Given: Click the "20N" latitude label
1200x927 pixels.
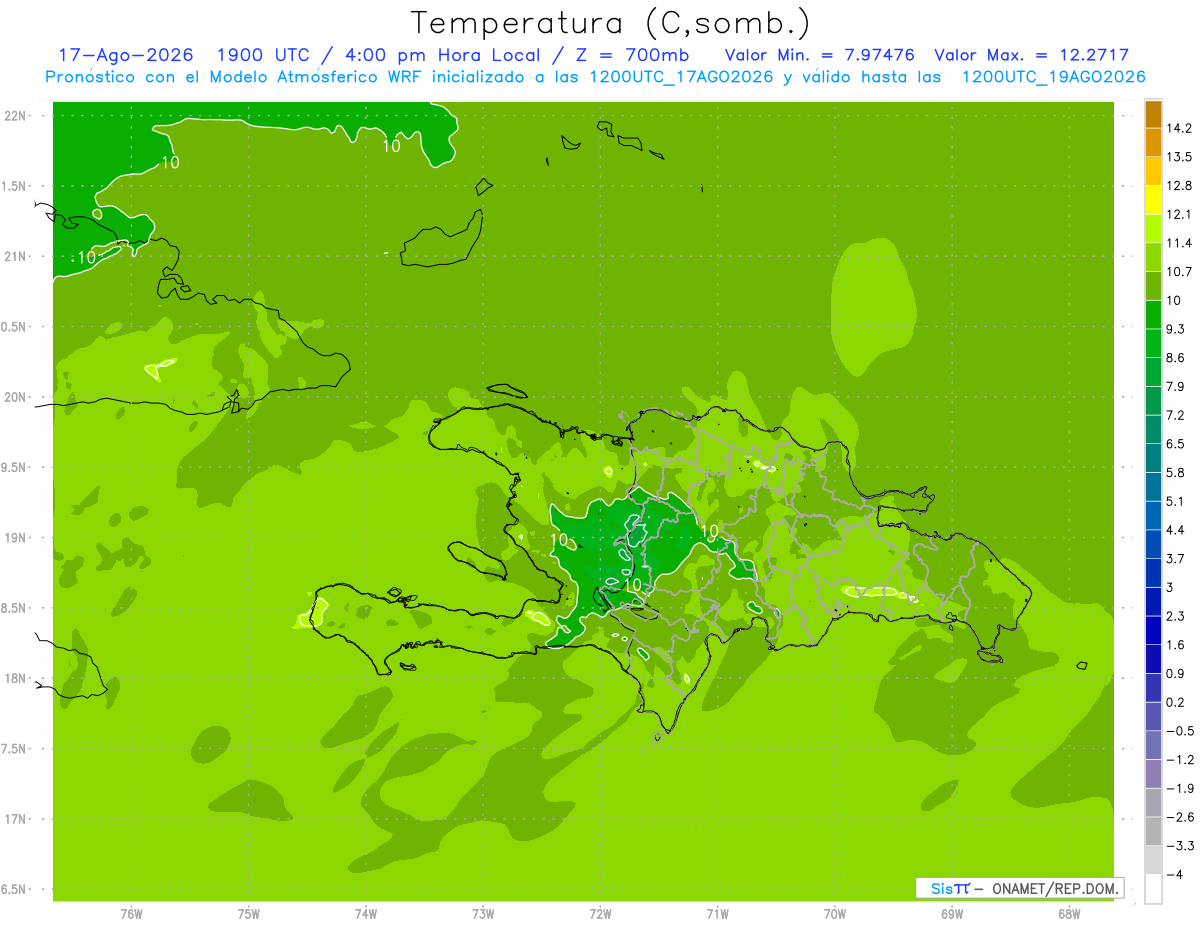Looking at the screenshot, I should click(17, 397).
